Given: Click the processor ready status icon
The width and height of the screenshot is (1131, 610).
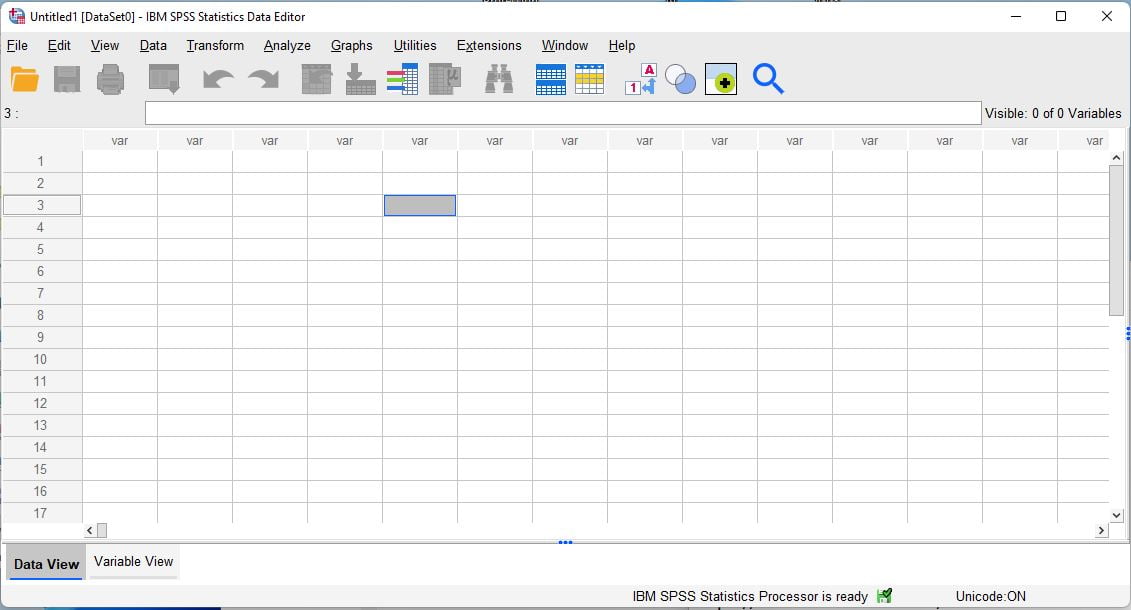Looking at the screenshot, I should point(884,596).
